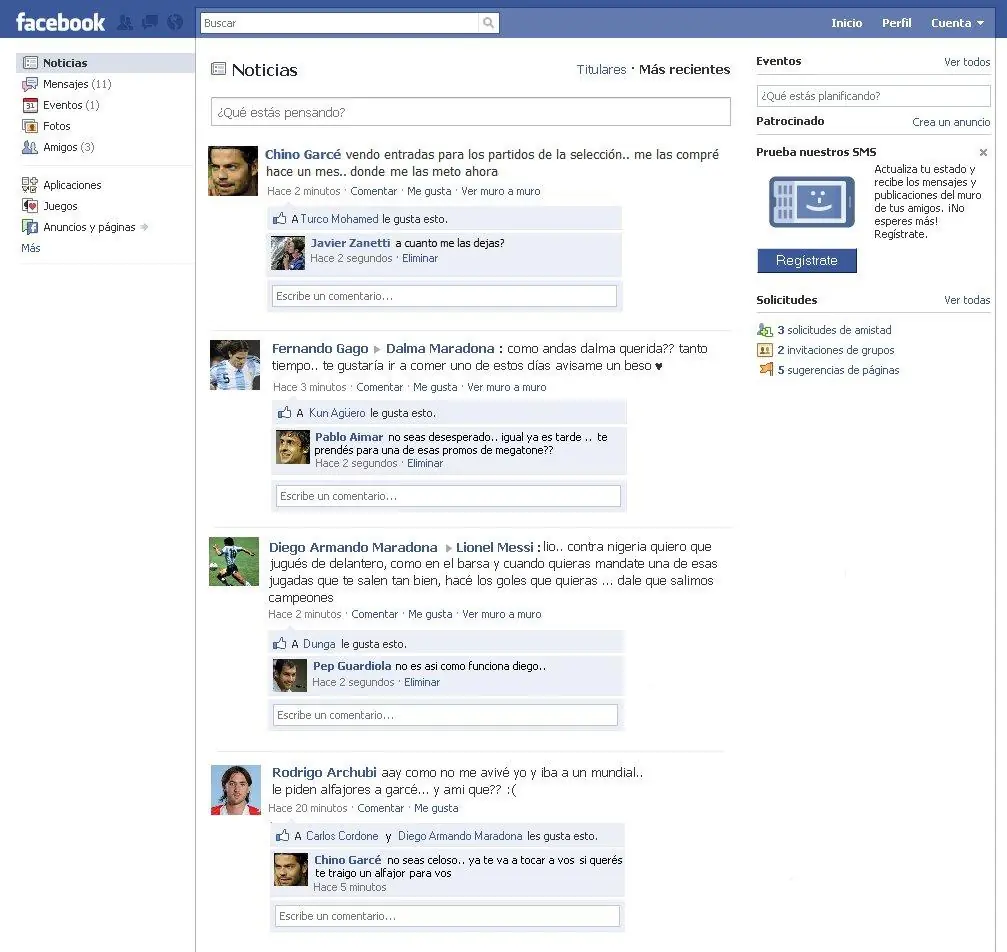The image size is (1007, 952).
Task: Open 3 solicitudes de amistad
Action: [x=834, y=330]
